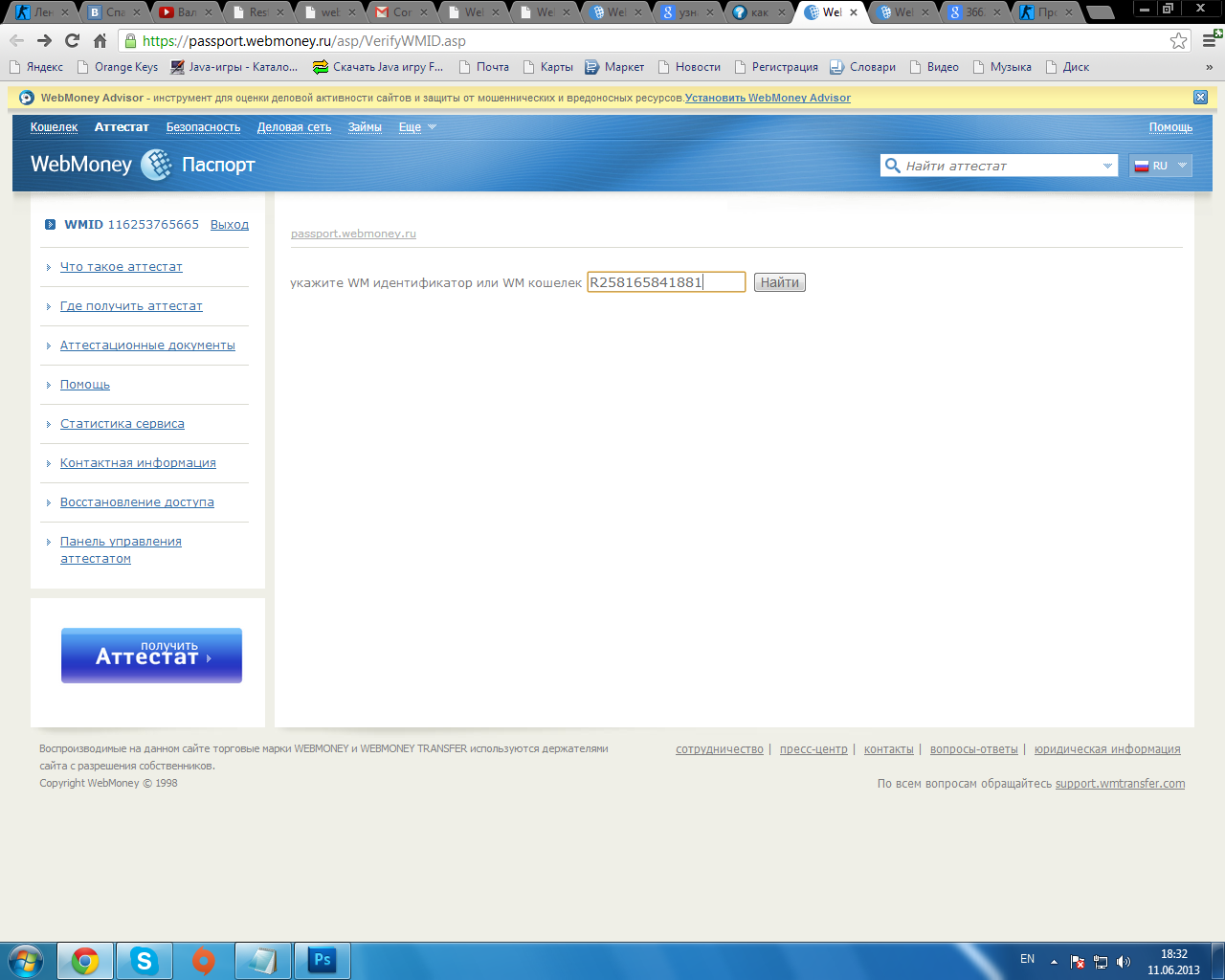Screen dimensions: 1225x980
Task: Open the сотрудничество footer link
Action: pyautogui.click(x=720, y=749)
